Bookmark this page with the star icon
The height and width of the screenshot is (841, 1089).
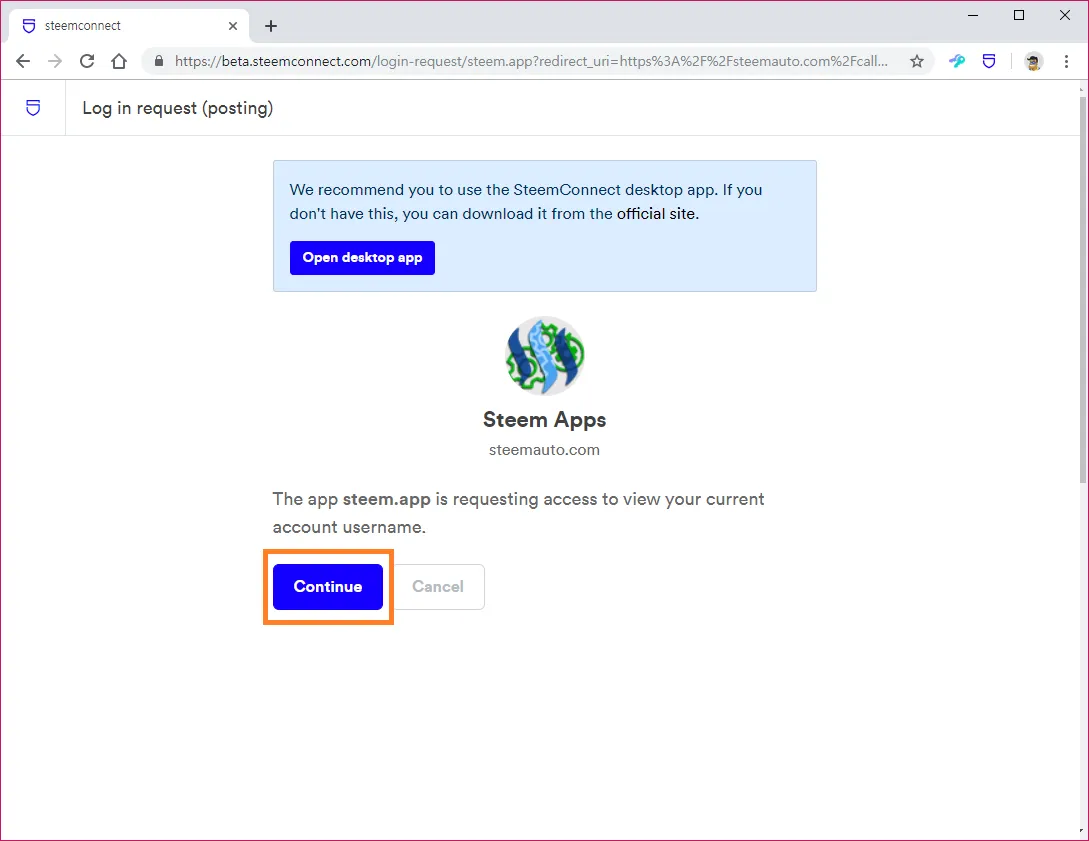pyautogui.click(x=917, y=61)
